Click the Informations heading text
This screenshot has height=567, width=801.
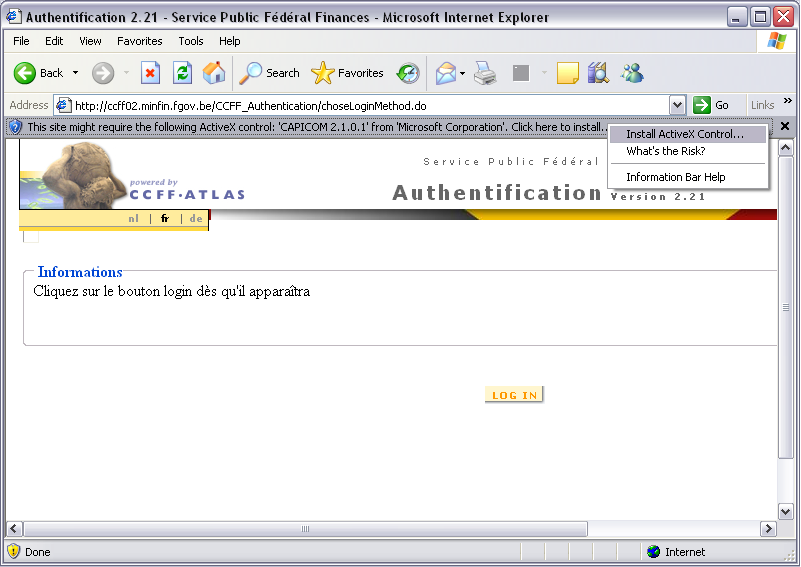click(x=80, y=272)
